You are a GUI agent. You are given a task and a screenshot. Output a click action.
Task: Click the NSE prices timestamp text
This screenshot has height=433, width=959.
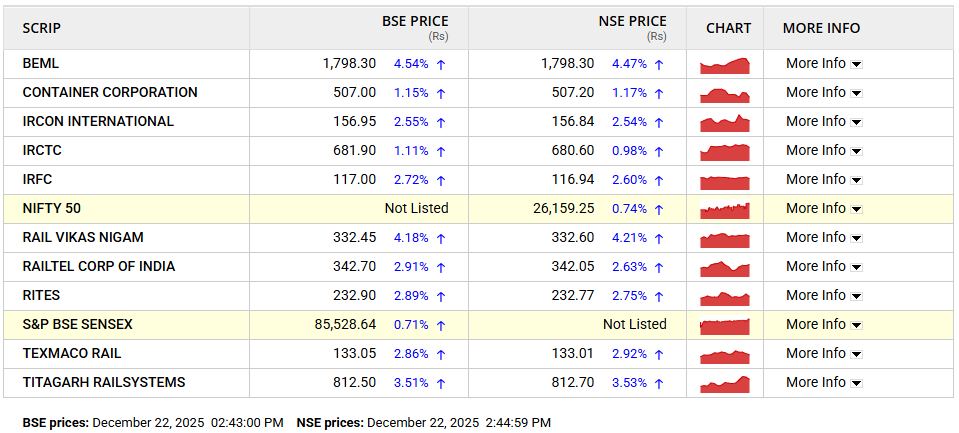(424, 423)
